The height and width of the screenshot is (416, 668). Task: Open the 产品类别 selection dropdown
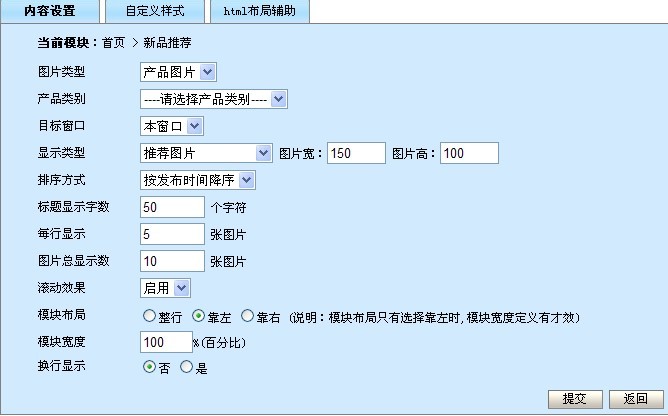214,99
